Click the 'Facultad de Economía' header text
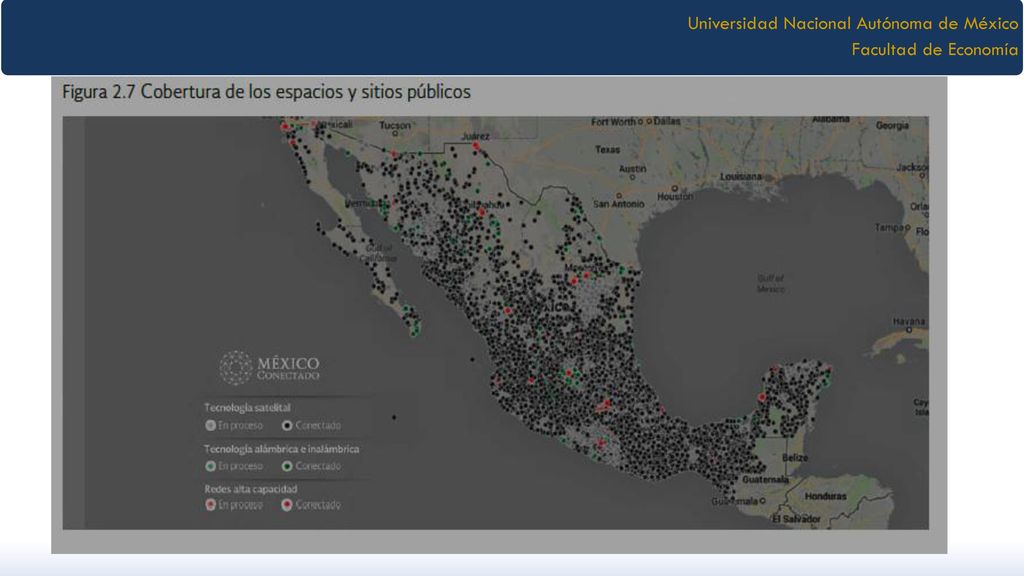 pos(935,50)
